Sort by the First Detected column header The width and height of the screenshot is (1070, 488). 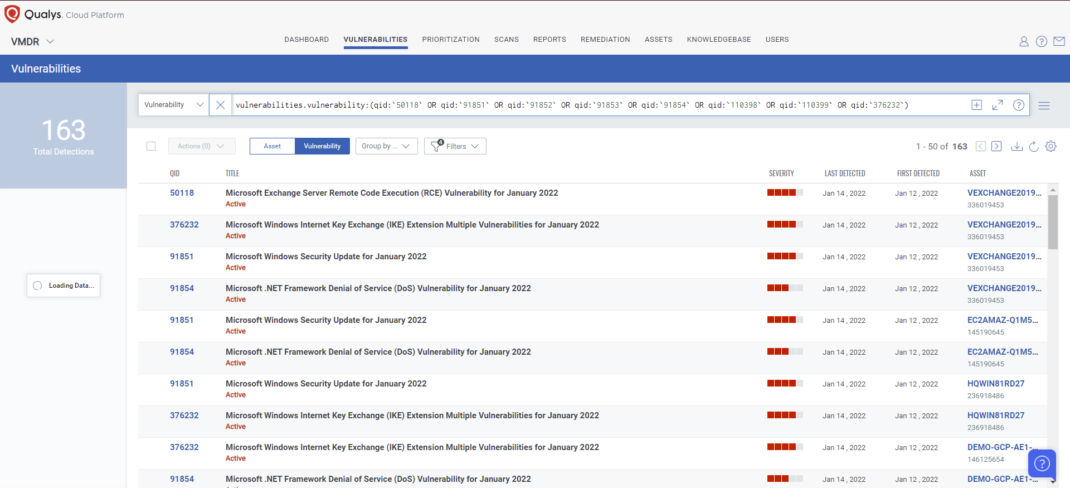[918, 173]
